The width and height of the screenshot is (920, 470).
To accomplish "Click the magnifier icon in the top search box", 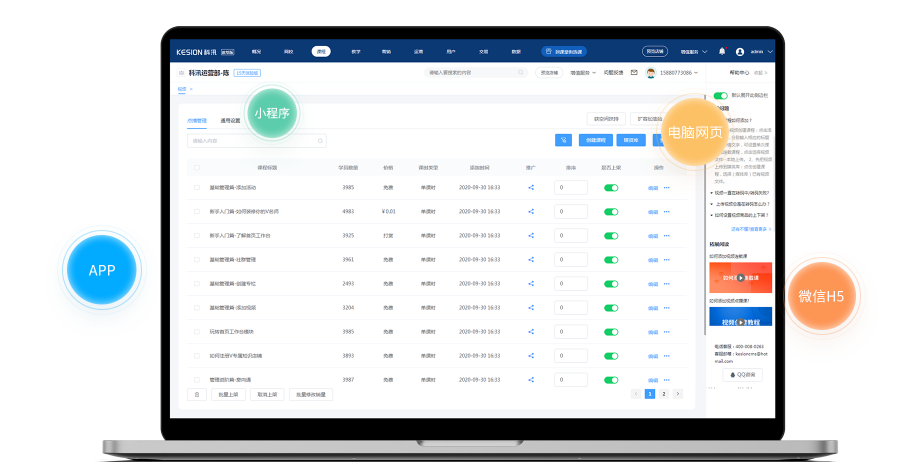I will click(520, 73).
